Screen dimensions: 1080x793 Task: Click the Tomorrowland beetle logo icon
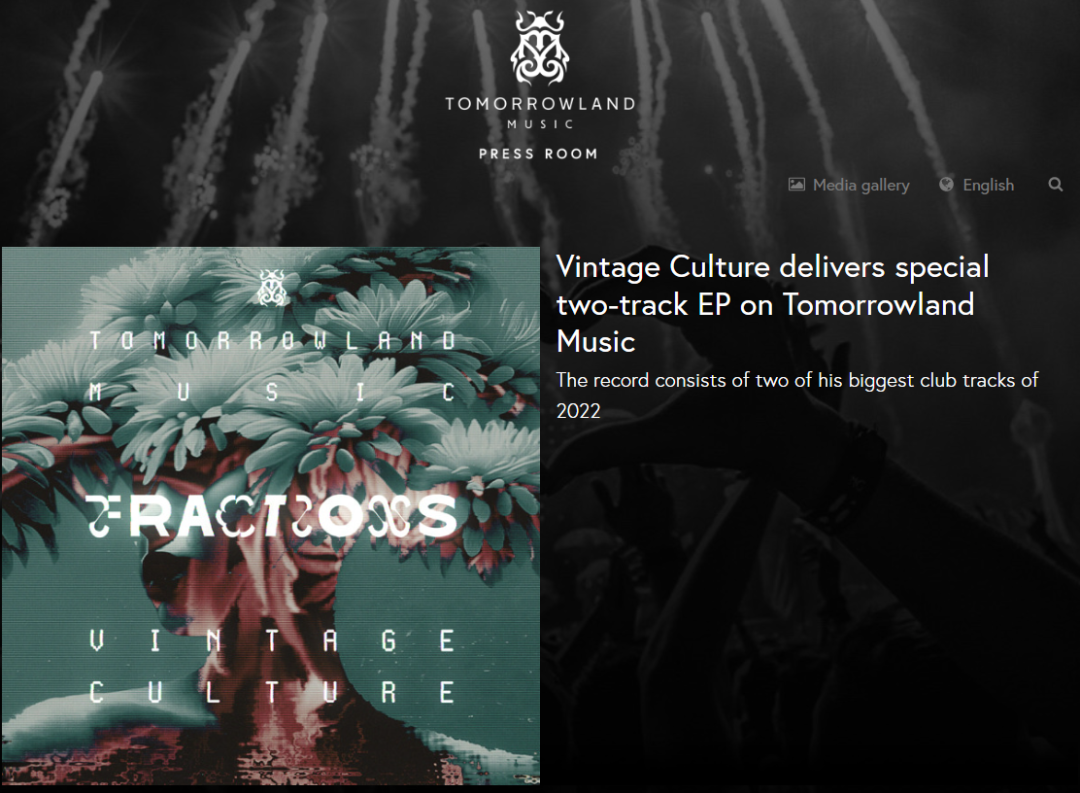click(540, 48)
